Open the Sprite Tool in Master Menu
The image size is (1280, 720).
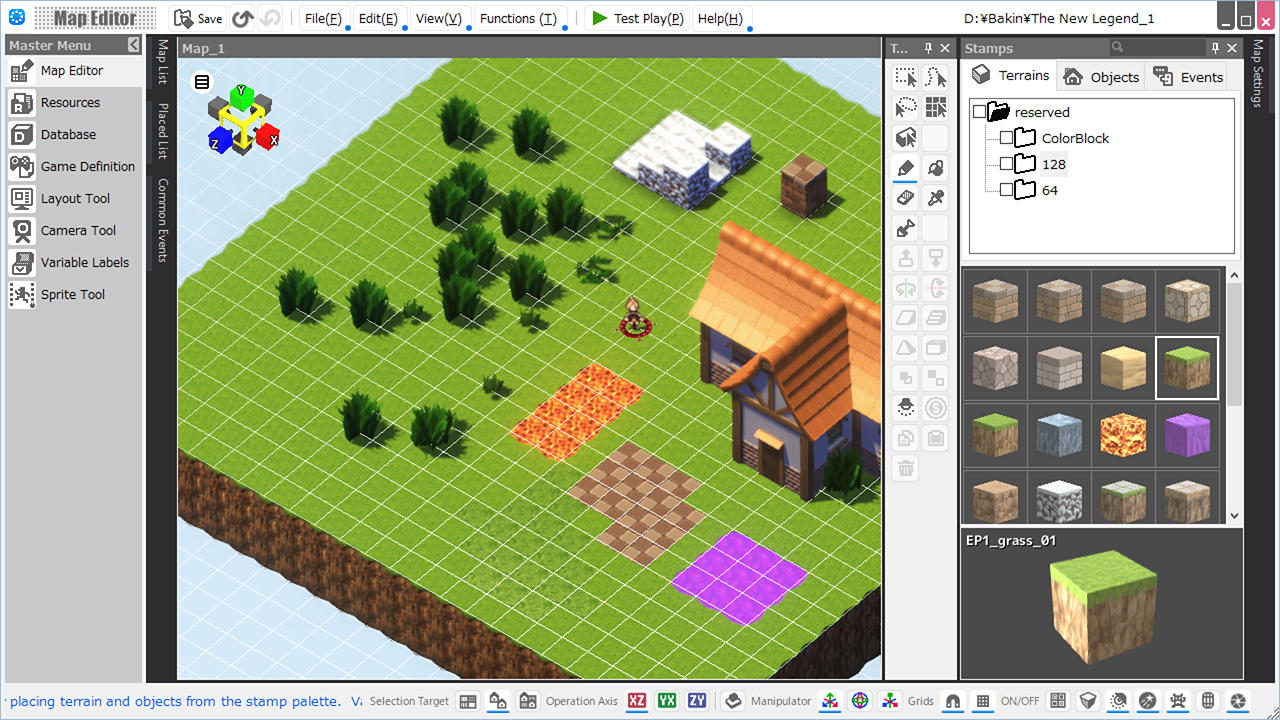[72, 294]
